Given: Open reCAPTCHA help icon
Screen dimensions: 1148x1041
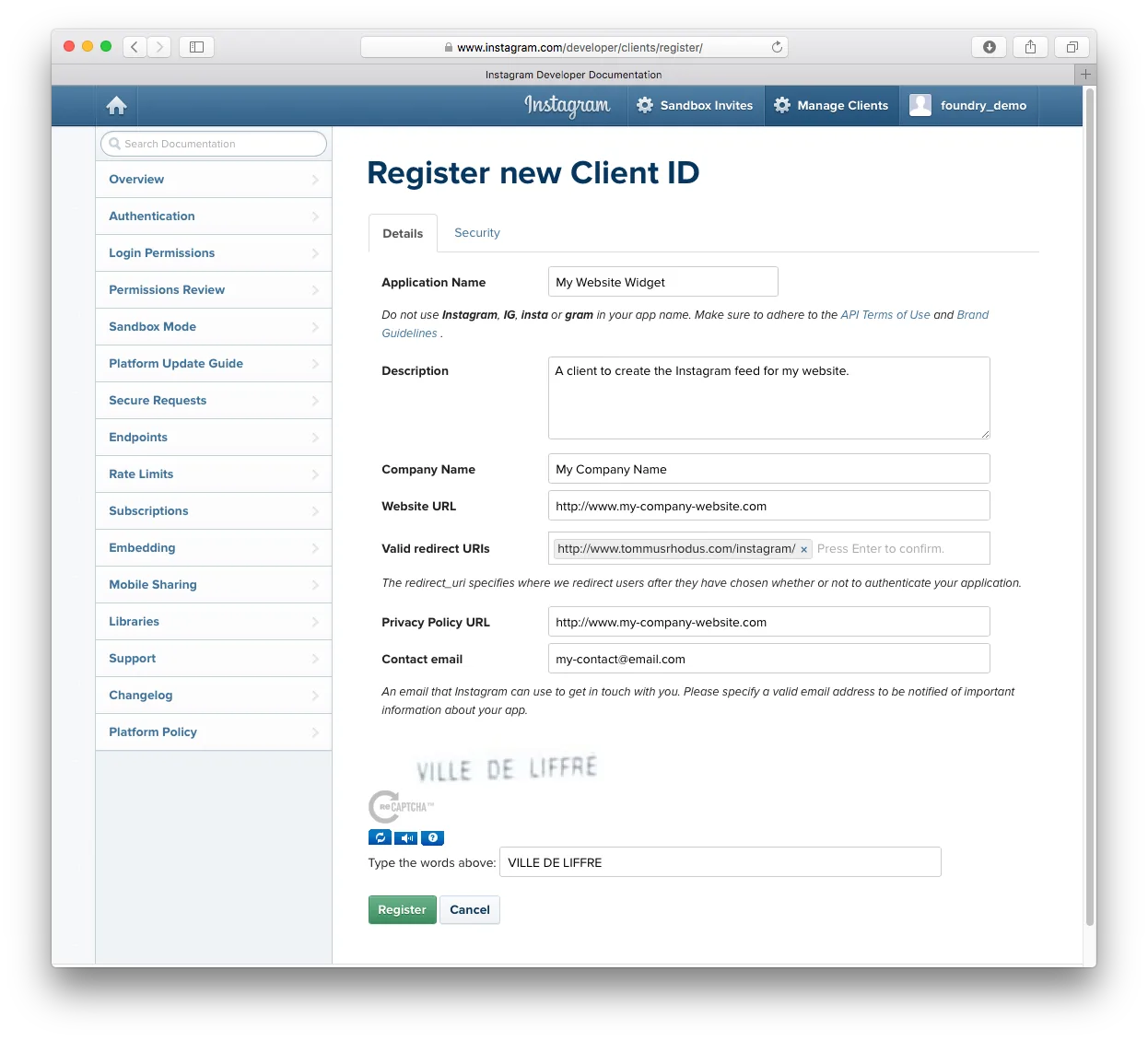Looking at the screenshot, I should tap(433, 837).
